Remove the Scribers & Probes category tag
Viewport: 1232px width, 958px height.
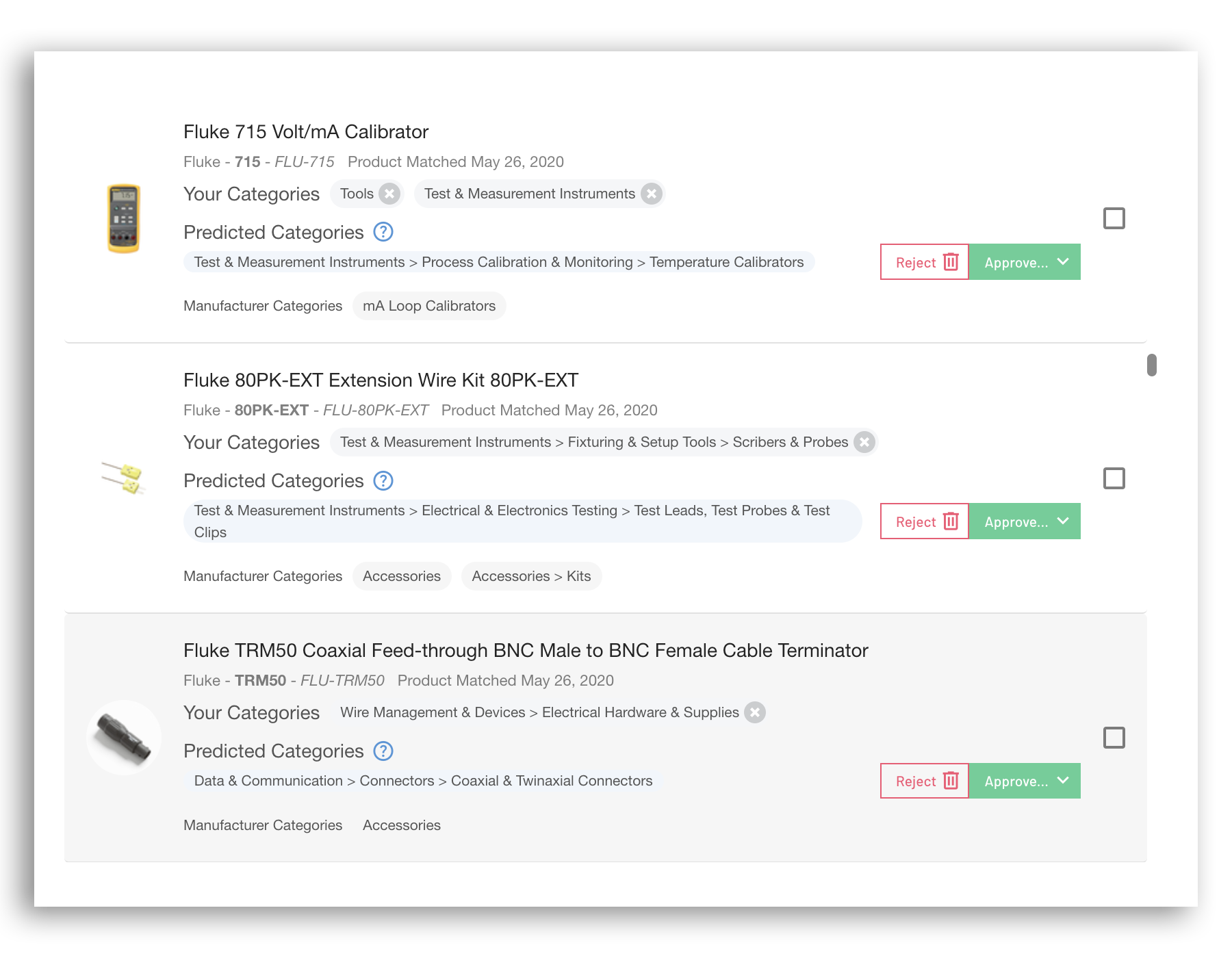(864, 442)
